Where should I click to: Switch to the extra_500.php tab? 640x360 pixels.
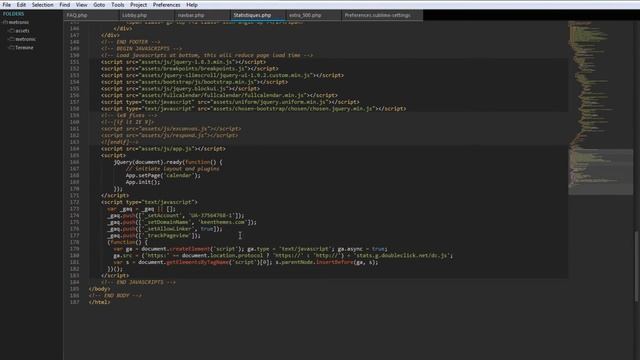(313, 15)
